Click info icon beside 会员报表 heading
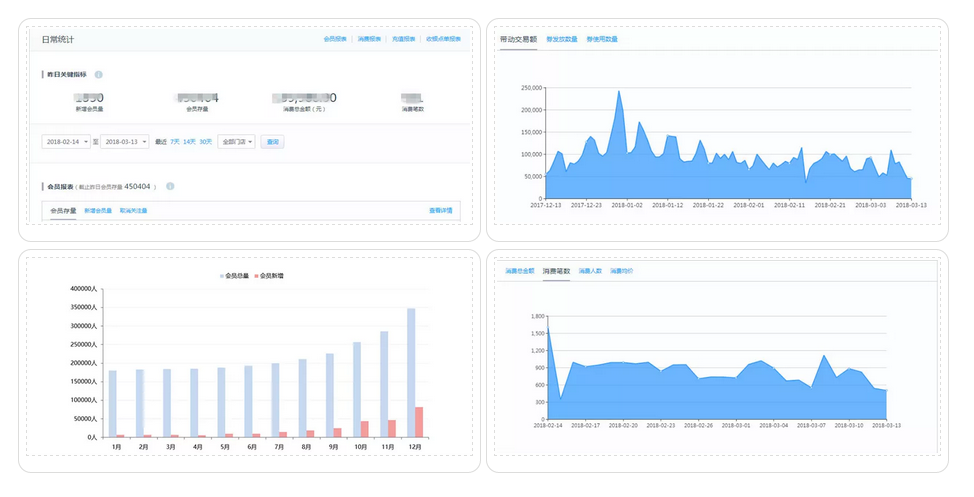This screenshot has height=497, width=974. [x=170, y=186]
